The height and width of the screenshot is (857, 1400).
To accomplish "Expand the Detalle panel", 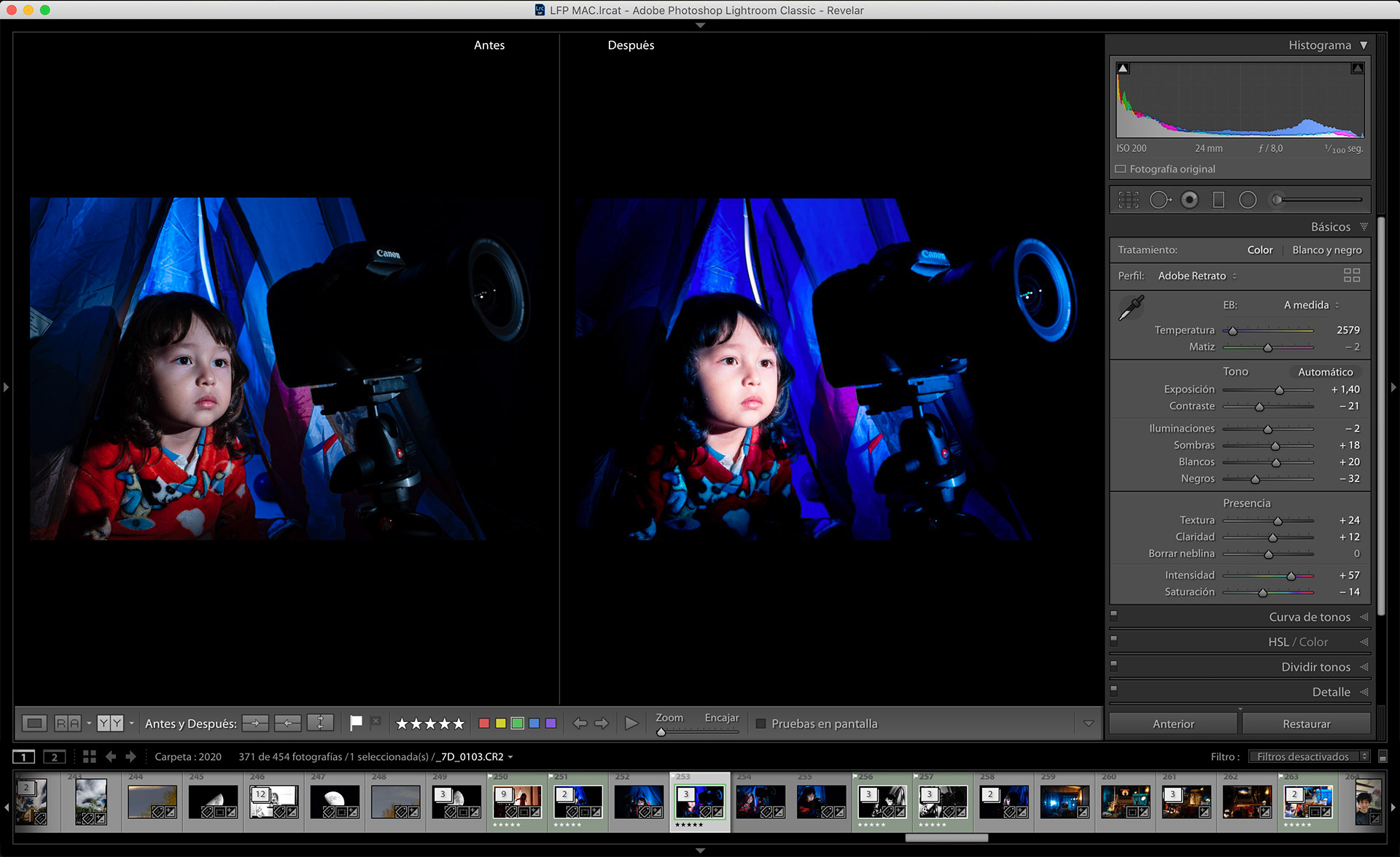I will (1364, 691).
